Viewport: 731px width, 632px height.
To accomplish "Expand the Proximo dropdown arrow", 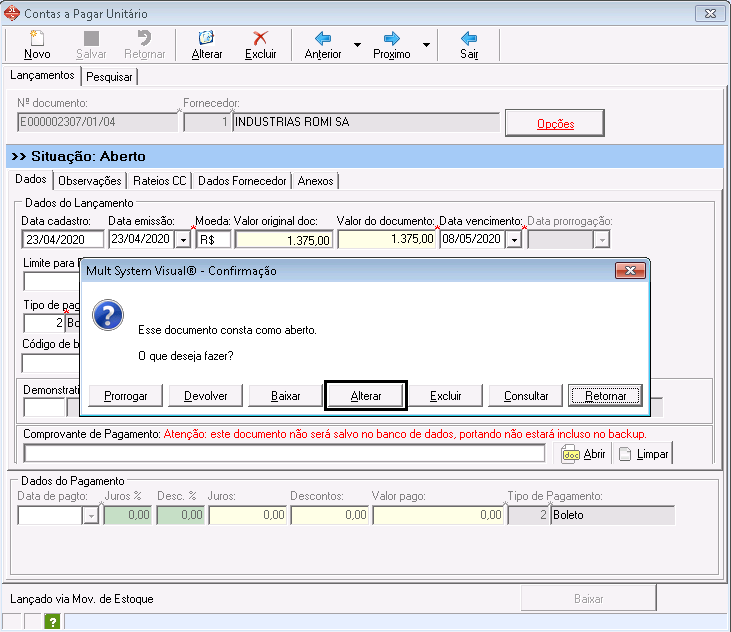I will click(x=426, y=46).
